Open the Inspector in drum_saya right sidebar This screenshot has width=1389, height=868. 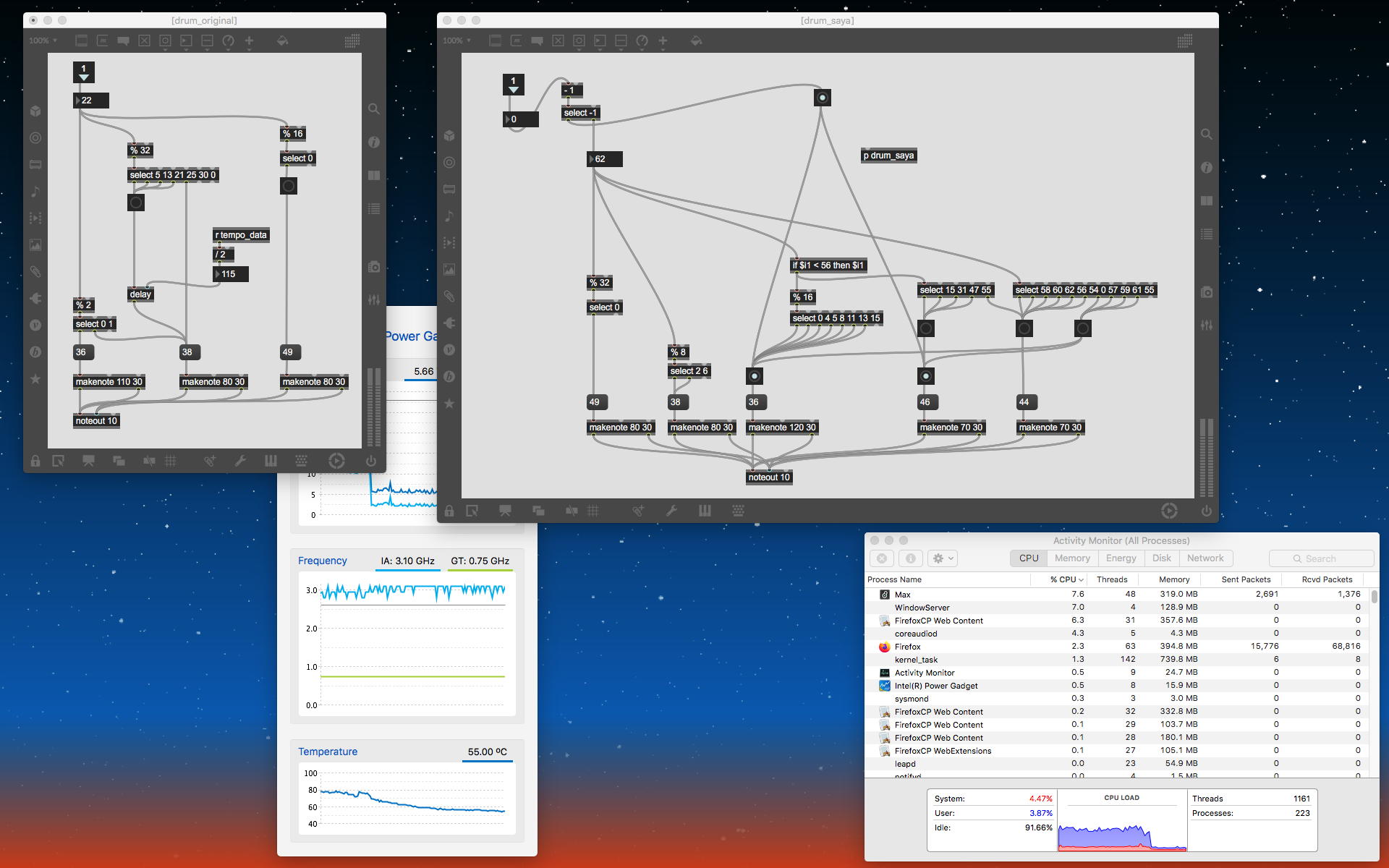coord(1207,168)
